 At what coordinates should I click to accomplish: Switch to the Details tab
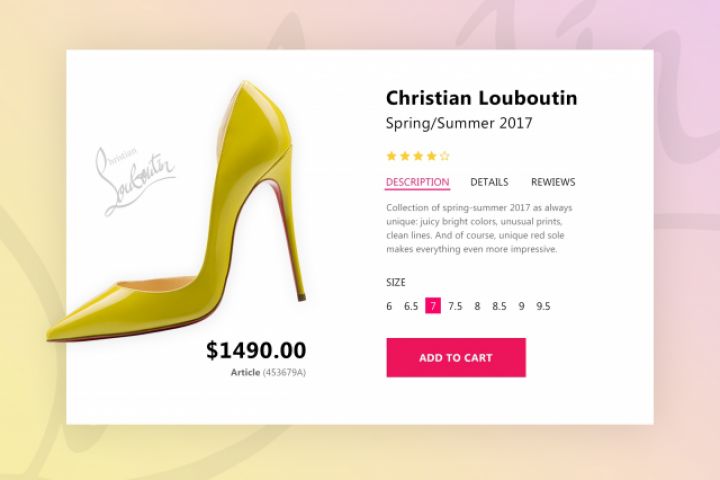point(489,182)
